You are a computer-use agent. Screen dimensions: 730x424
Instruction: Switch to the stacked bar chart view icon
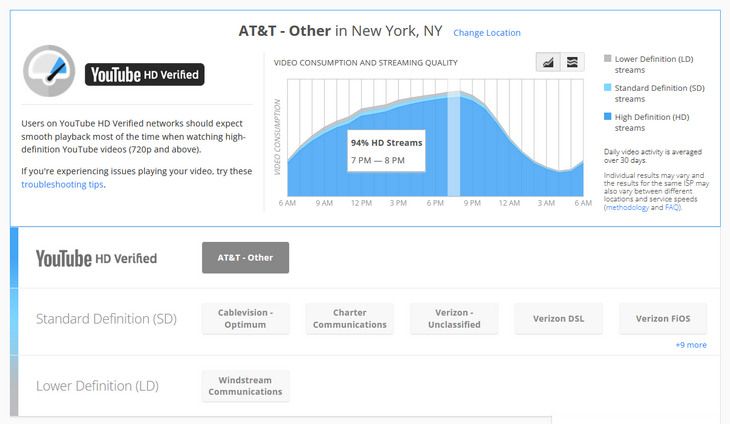pos(572,62)
